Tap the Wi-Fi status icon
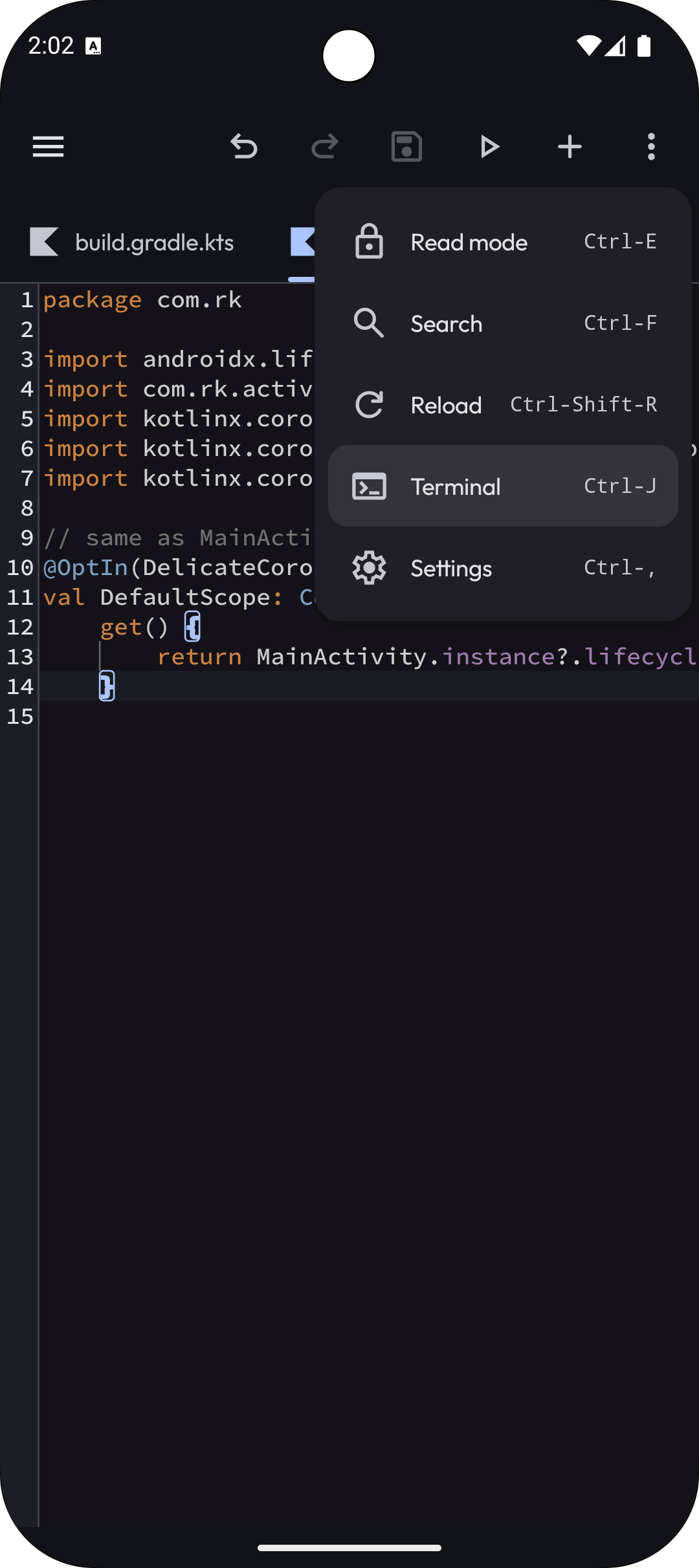Screen dimensions: 699x1568 [x=589, y=46]
